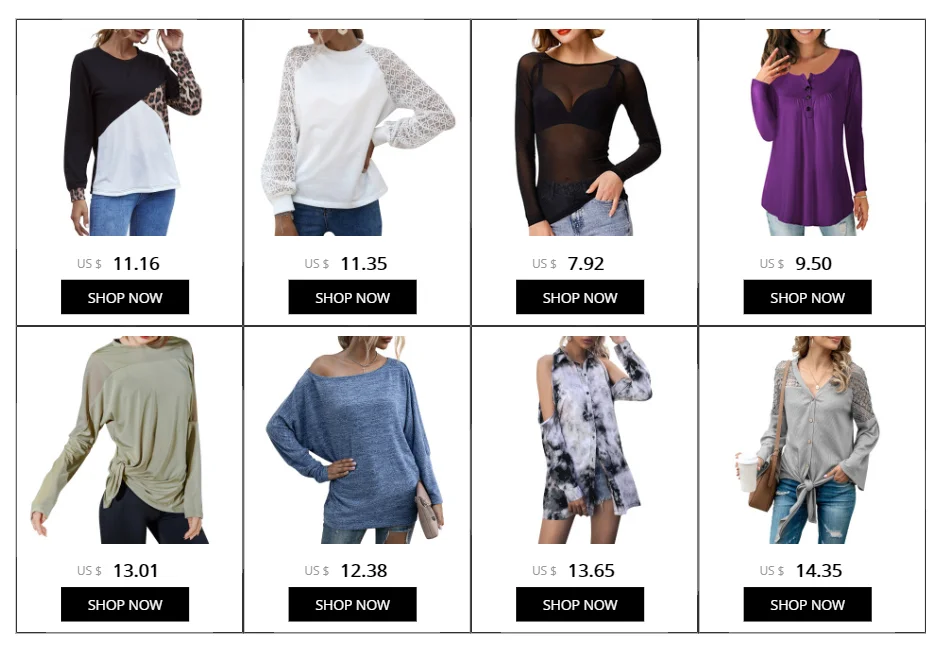Click SHOP NOW under the 12.38 item
943x659 pixels.
pyautogui.click(x=352, y=604)
